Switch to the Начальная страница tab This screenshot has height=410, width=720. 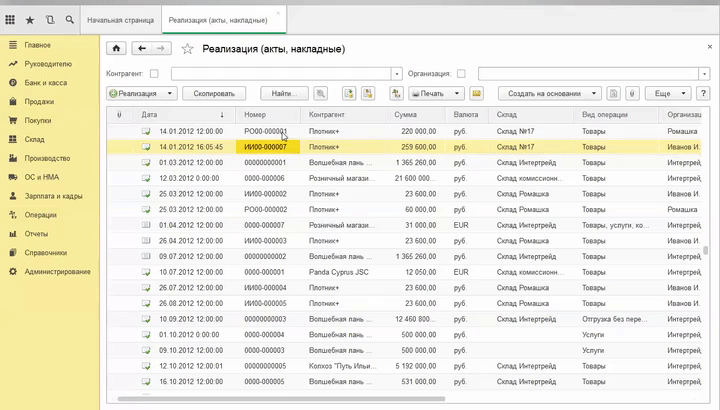[120, 19]
